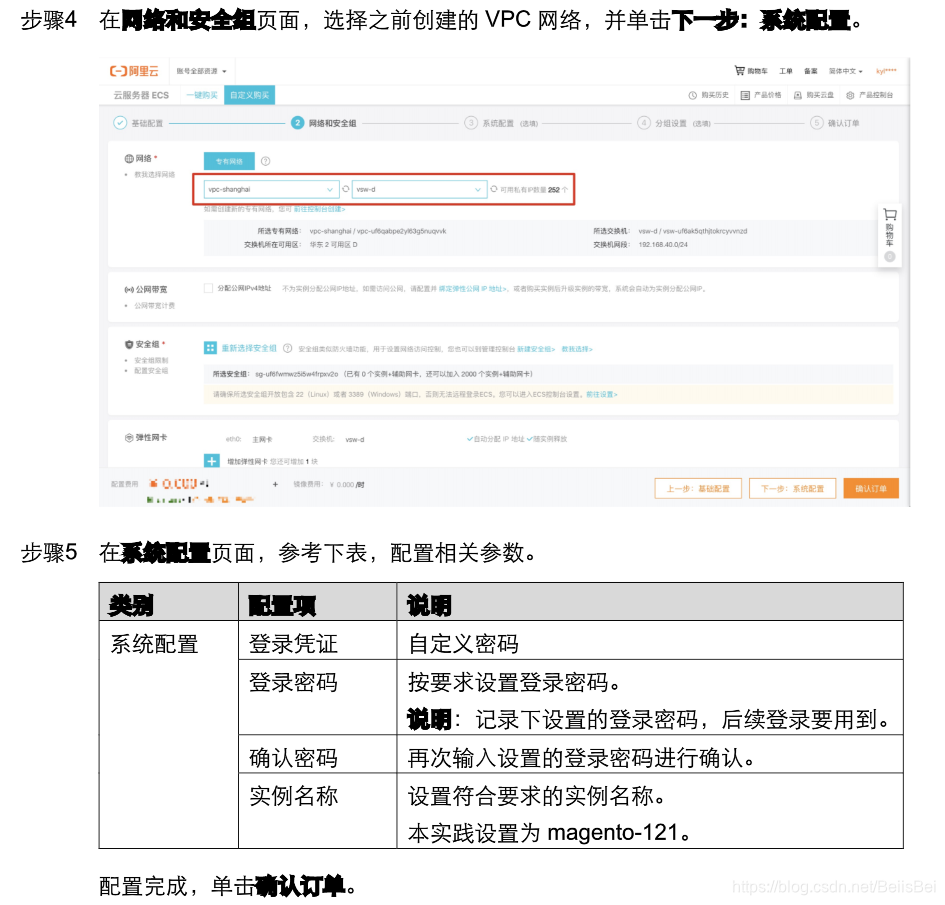Open the floating 购物车 side panel
The image size is (945, 905).
[x=890, y=236]
